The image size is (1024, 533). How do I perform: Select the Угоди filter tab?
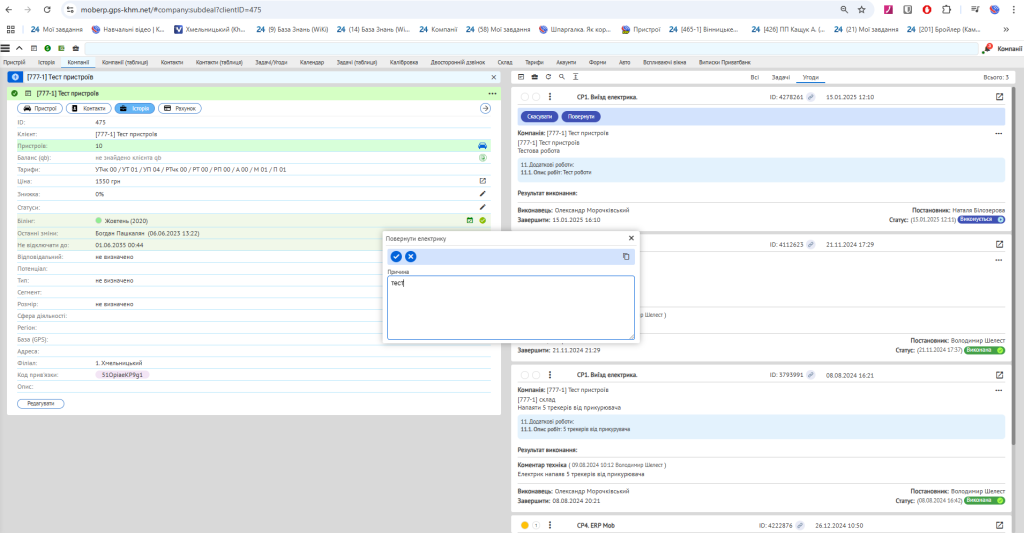810,77
